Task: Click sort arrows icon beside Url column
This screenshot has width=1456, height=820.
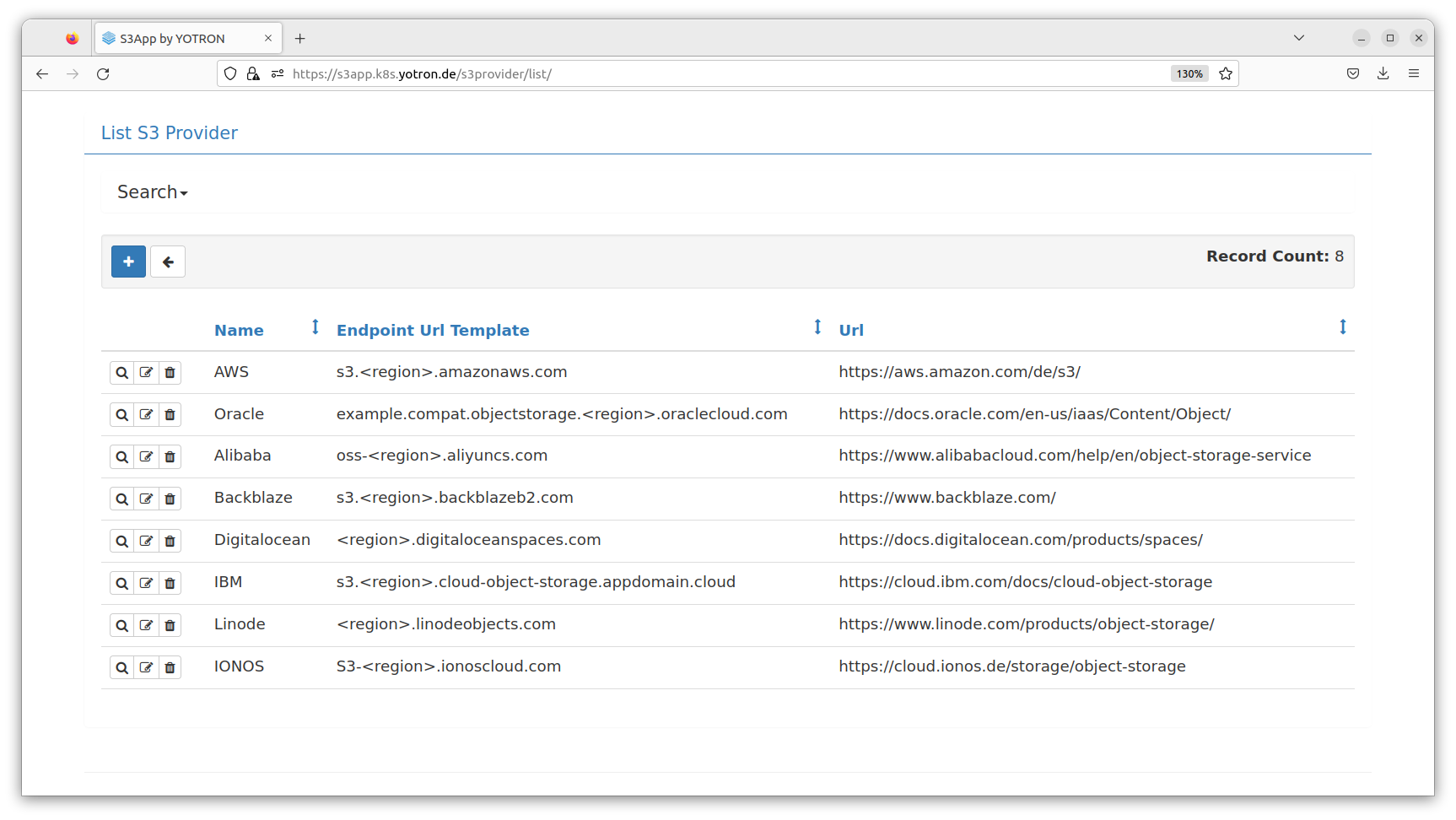Action: click(1343, 327)
